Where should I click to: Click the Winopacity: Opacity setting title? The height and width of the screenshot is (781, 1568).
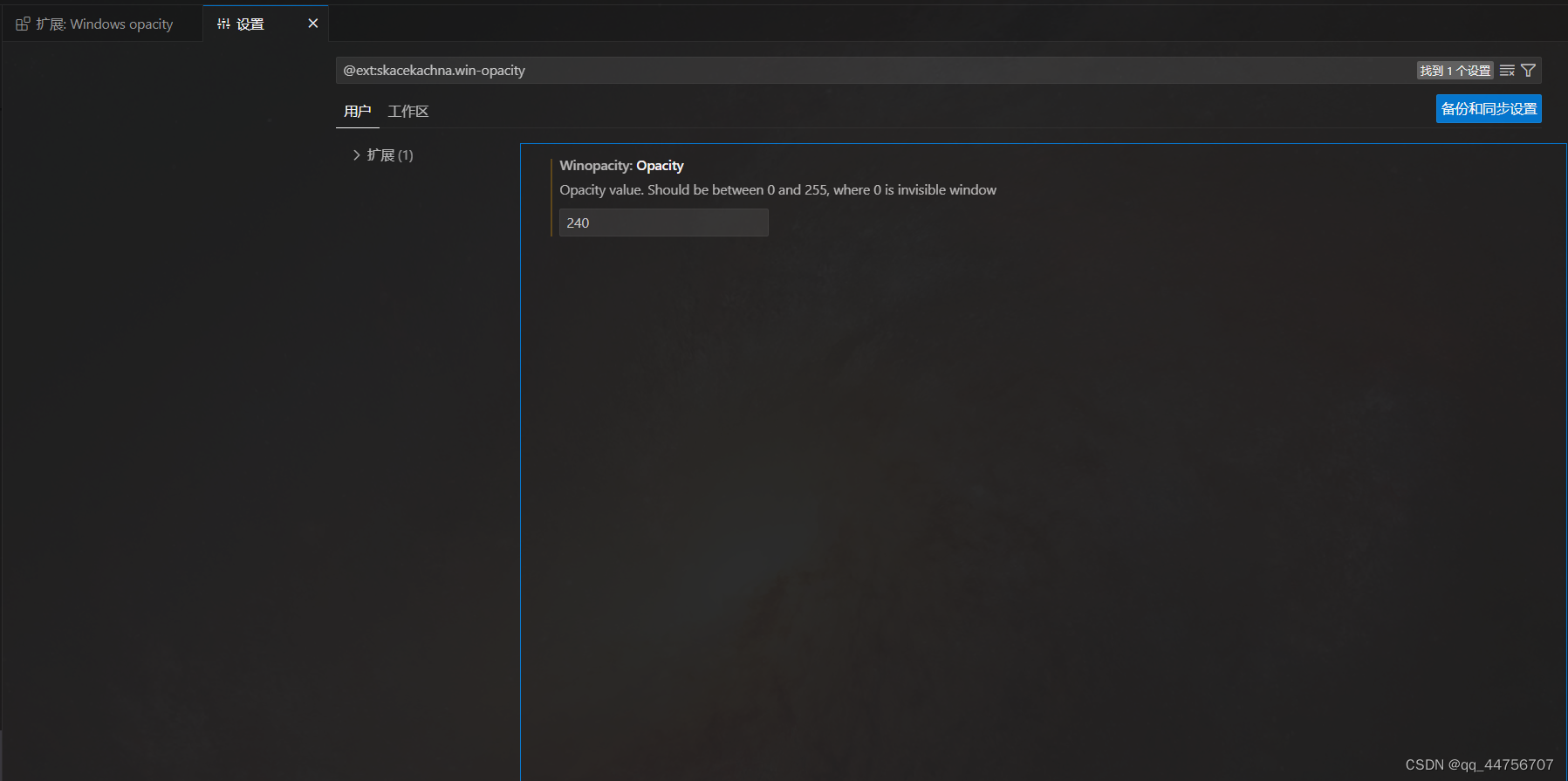click(x=621, y=166)
